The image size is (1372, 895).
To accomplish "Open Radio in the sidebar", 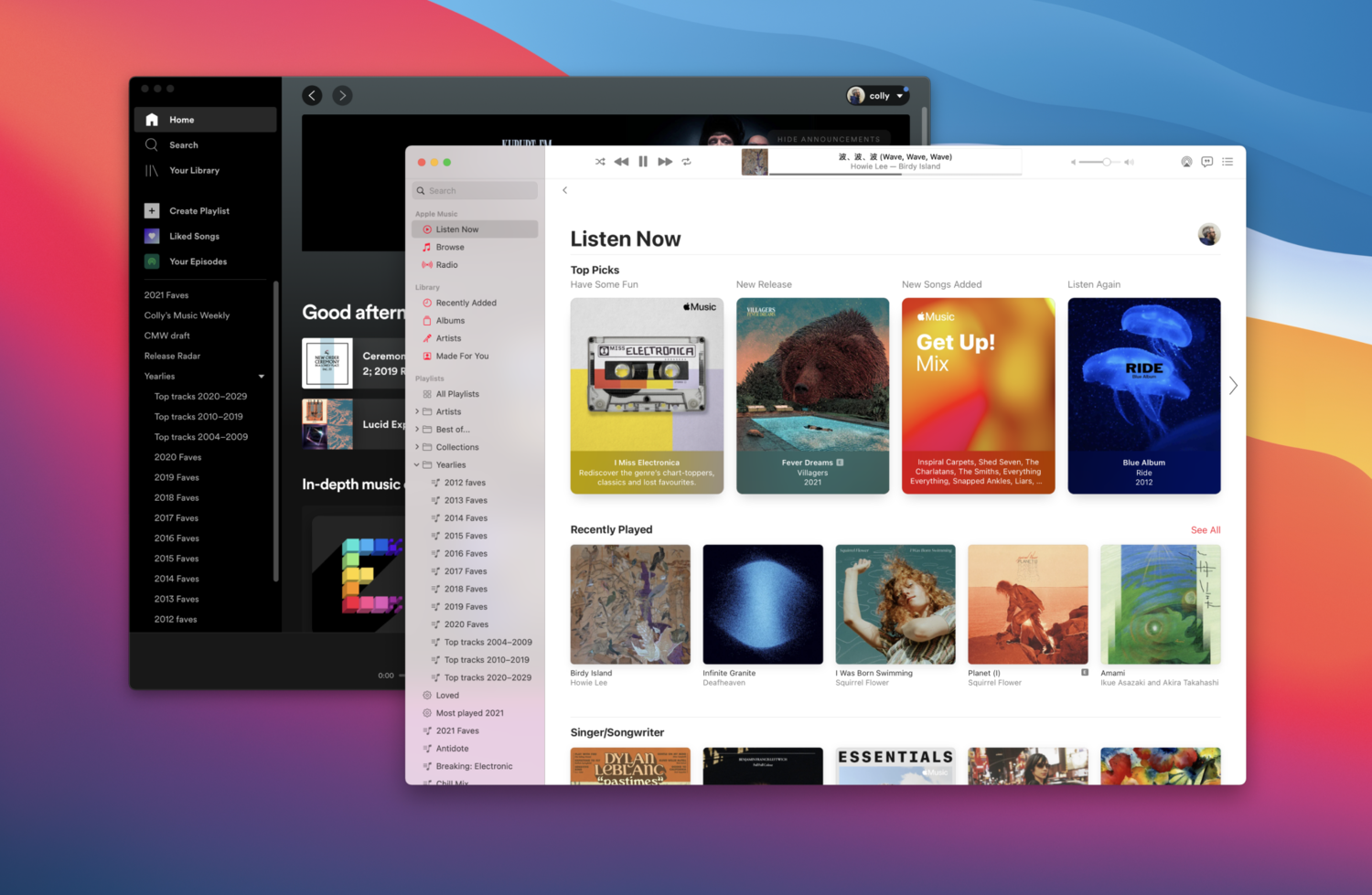I will (x=446, y=265).
